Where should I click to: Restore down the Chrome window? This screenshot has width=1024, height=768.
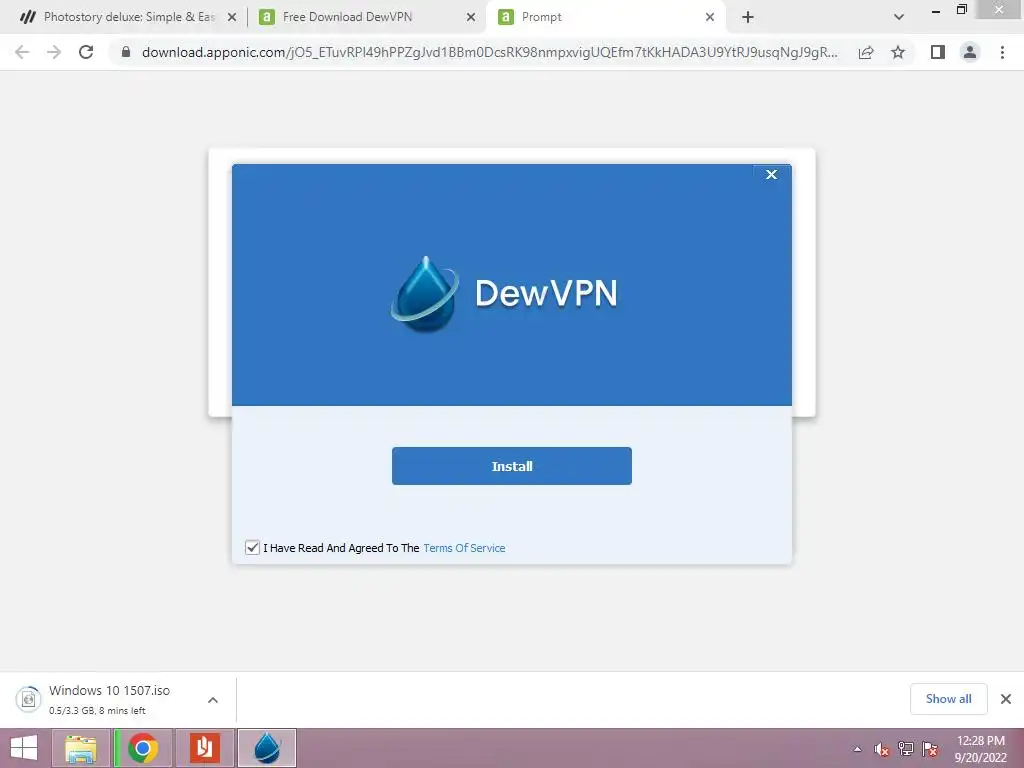tap(961, 10)
